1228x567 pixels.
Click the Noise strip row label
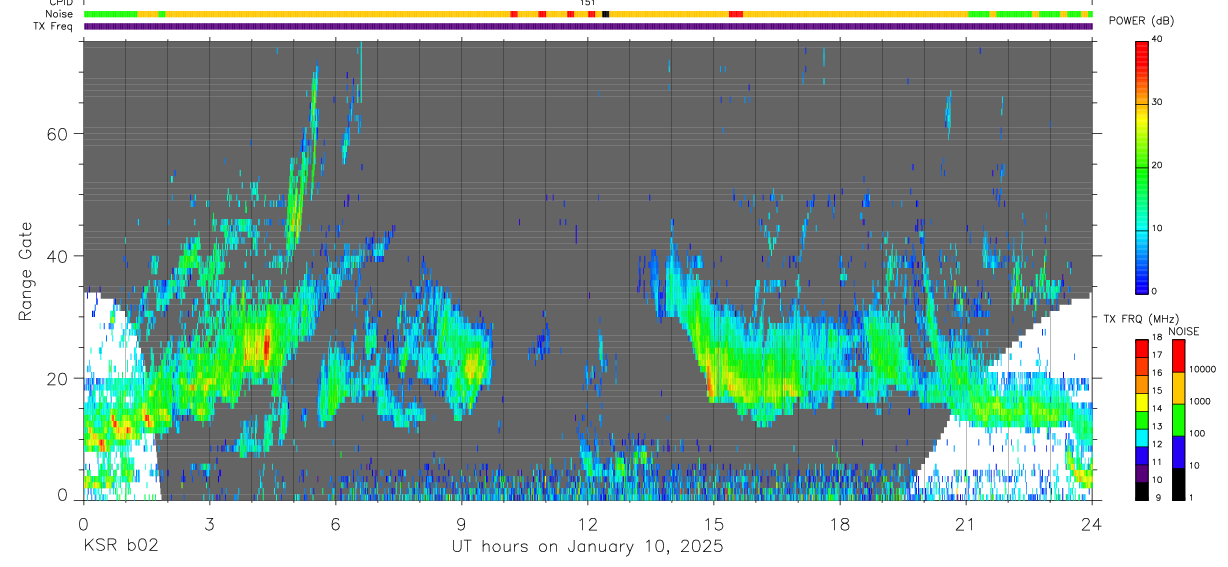[60, 14]
